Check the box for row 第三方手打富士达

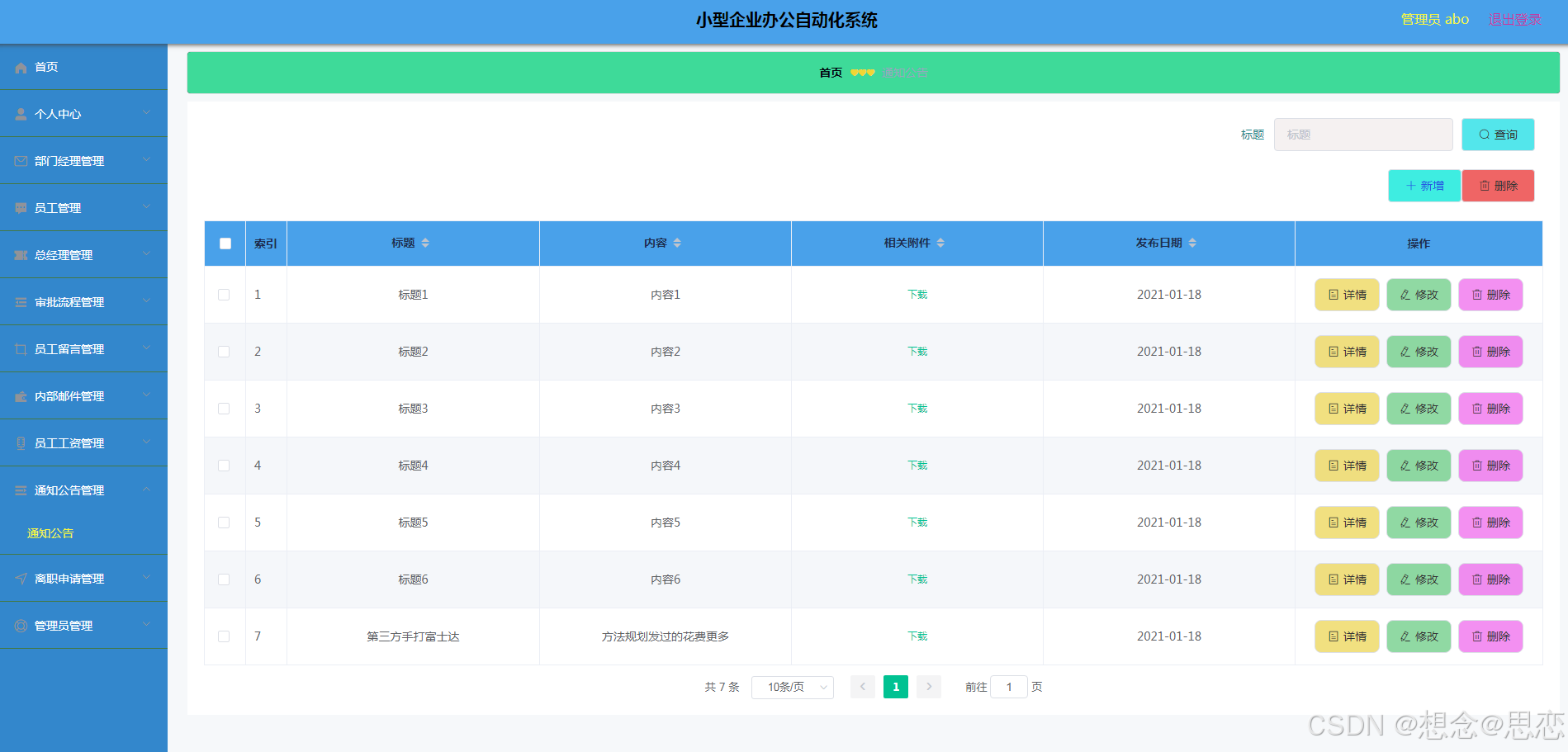point(224,636)
